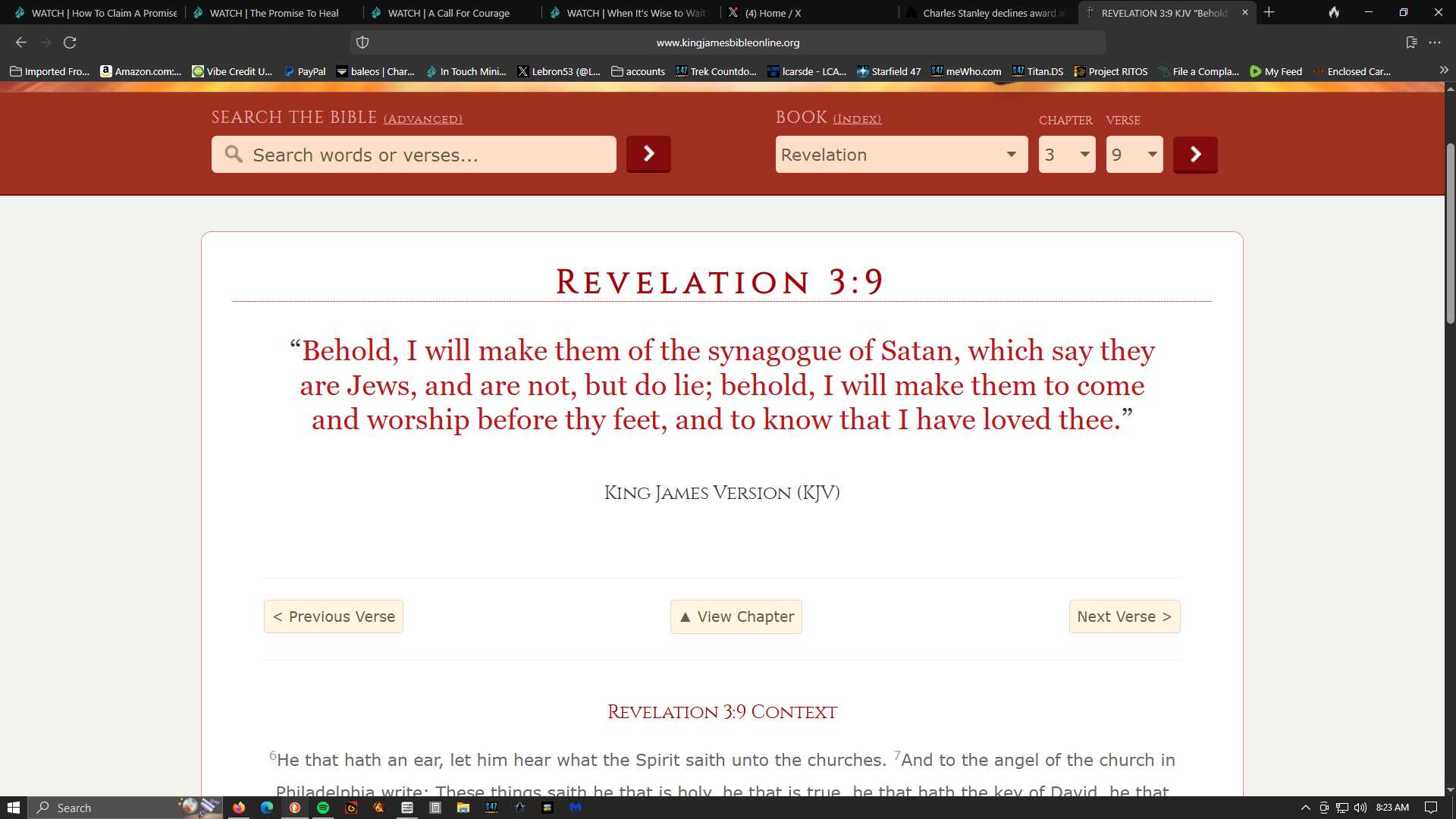This screenshot has width=1456, height=819.
Task: Open the network icon in system tray
Action: 1342,808
